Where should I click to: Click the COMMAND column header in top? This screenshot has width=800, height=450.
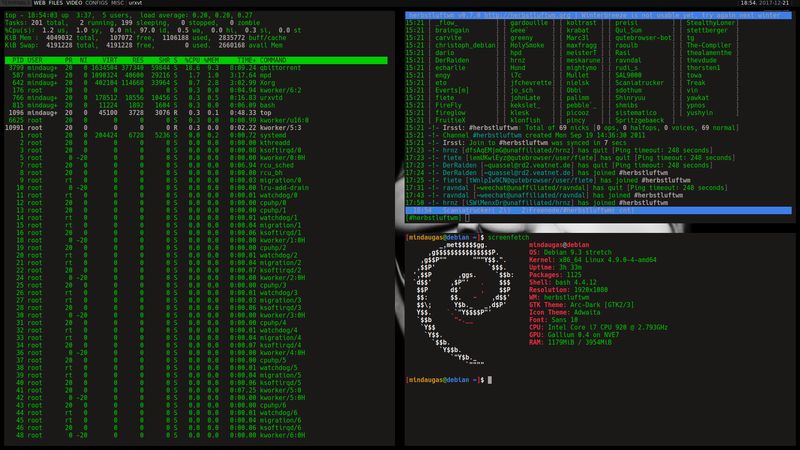pyautogui.click(x=273, y=60)
